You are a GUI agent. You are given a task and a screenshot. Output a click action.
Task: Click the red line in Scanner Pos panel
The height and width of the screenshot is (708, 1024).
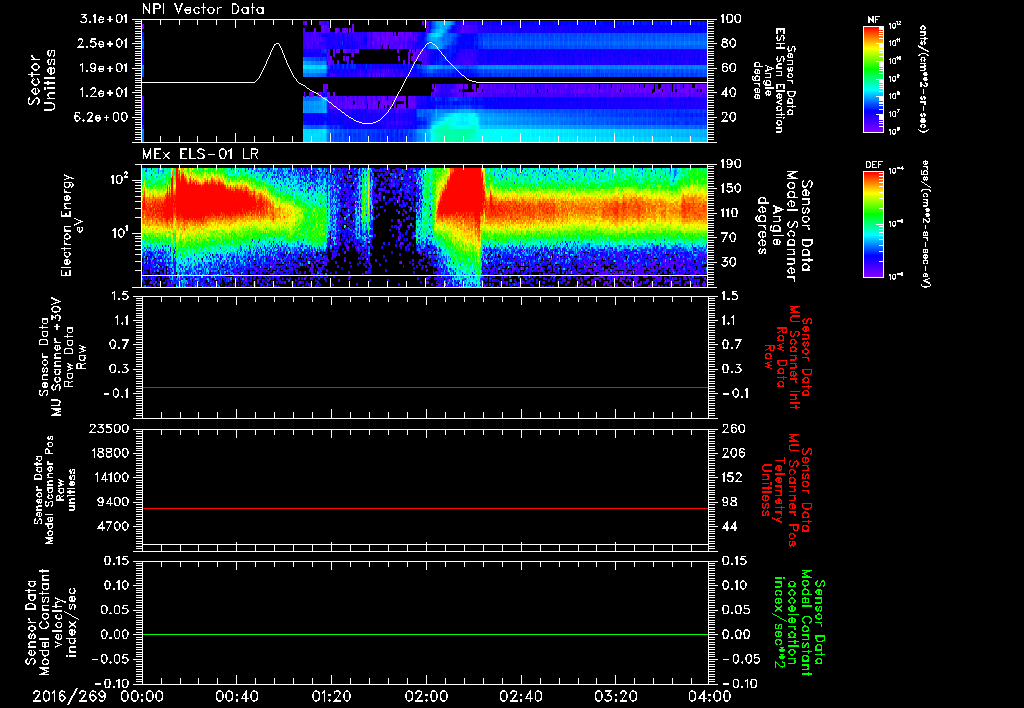coord(425,508)
